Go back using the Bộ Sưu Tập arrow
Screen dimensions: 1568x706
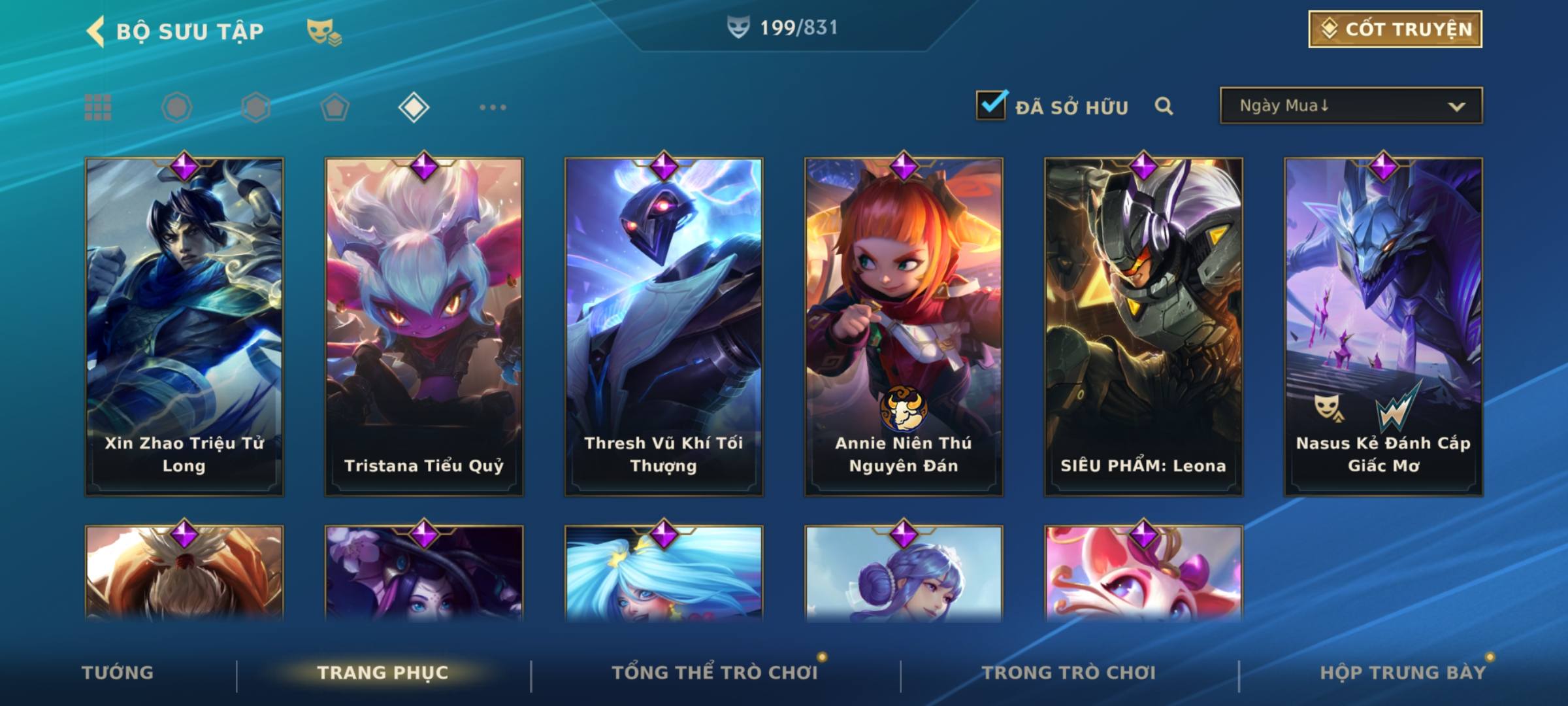tap(95, 31)
